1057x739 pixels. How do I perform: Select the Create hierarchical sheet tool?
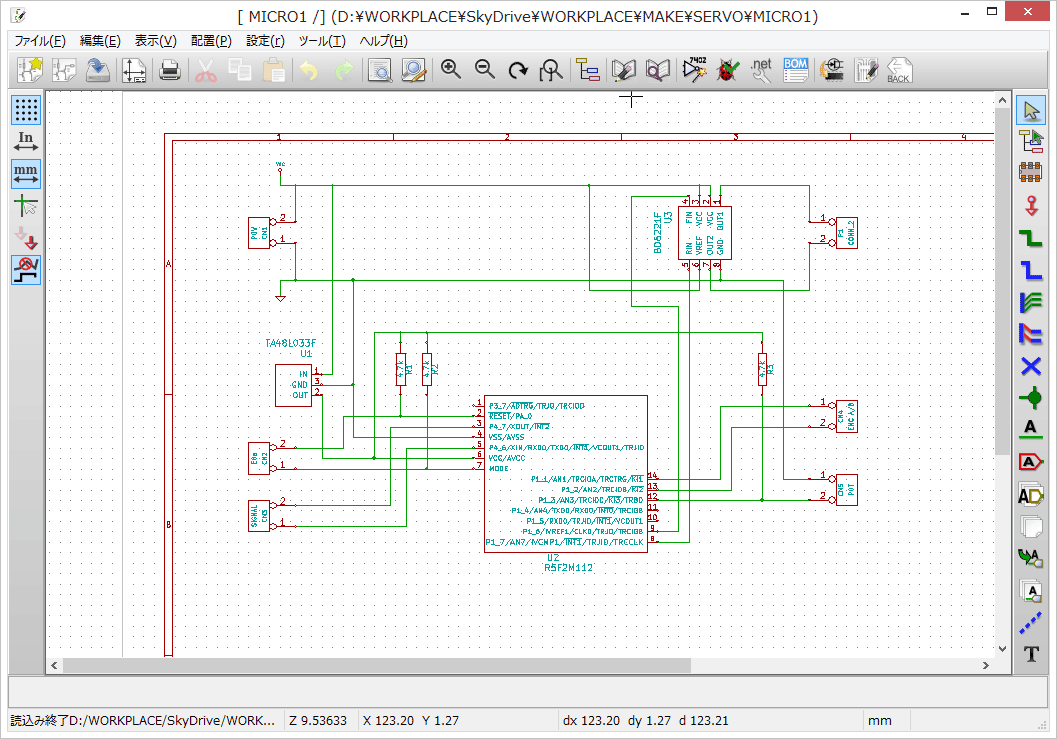(x=1031, y=526)
